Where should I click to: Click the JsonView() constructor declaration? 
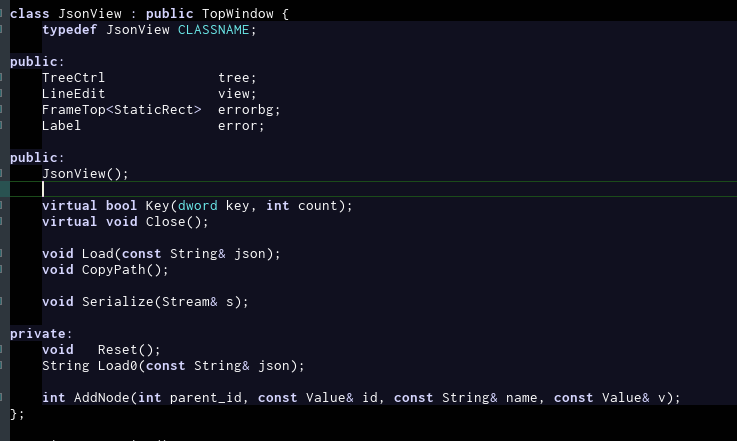pos(85,174)
